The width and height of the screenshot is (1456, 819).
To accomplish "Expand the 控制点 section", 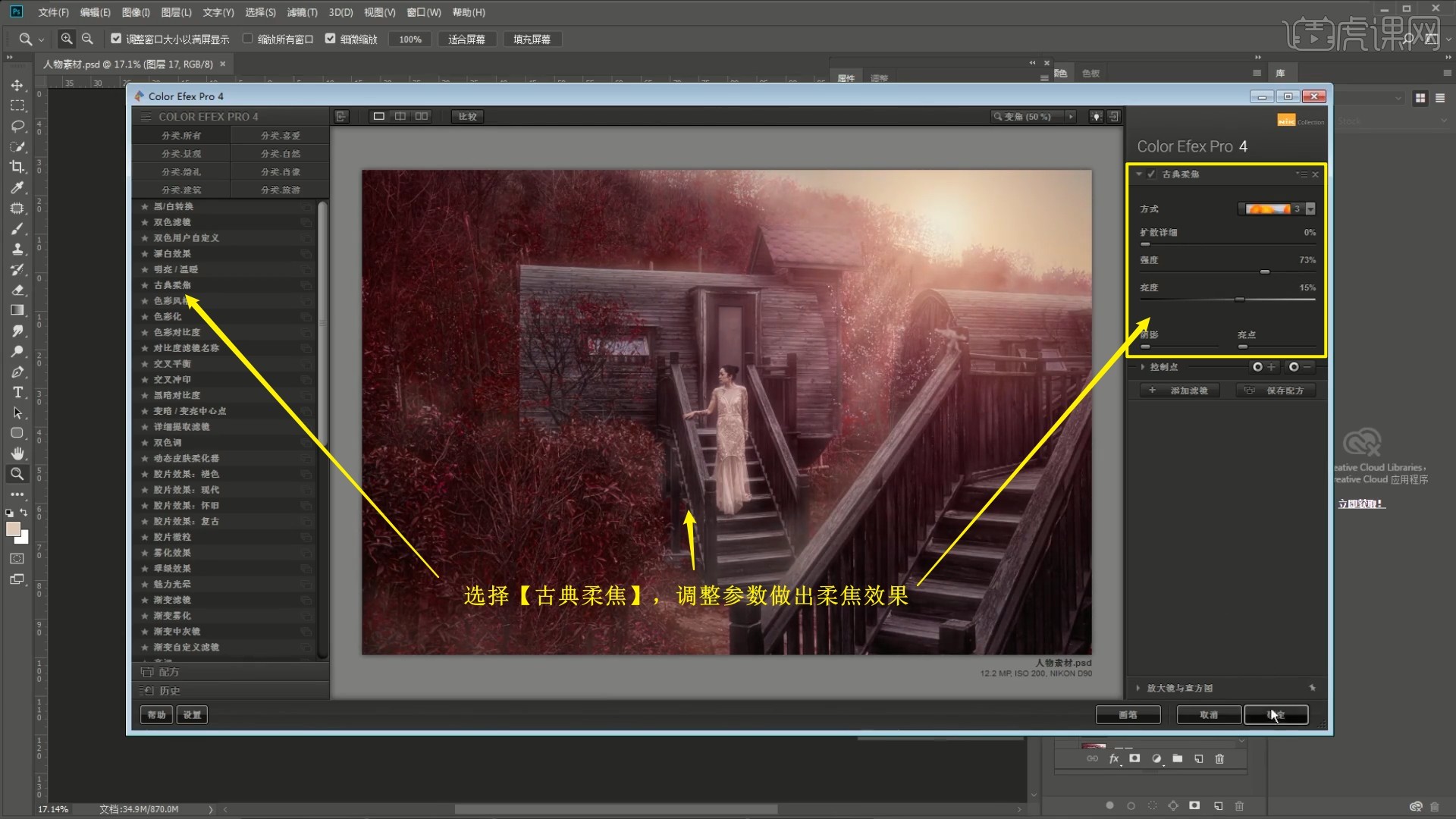I will click(1143, 367).
